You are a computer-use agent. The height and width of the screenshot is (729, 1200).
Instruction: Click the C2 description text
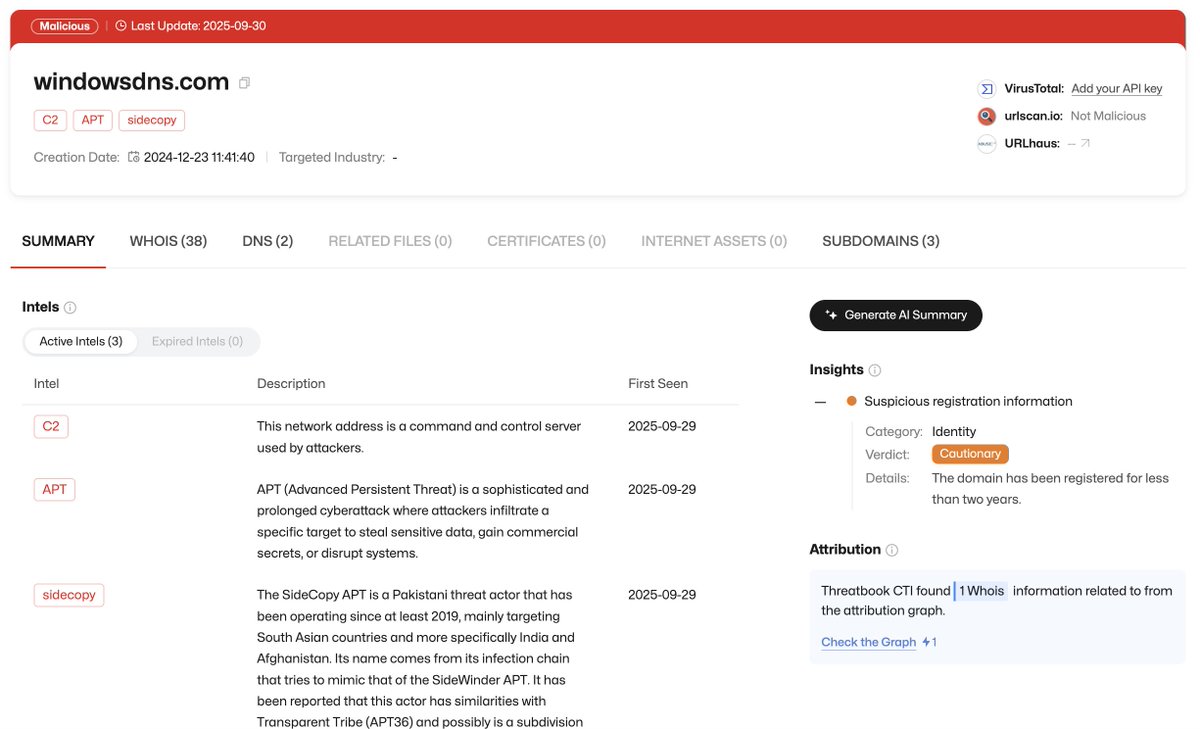tap(419, 437)
